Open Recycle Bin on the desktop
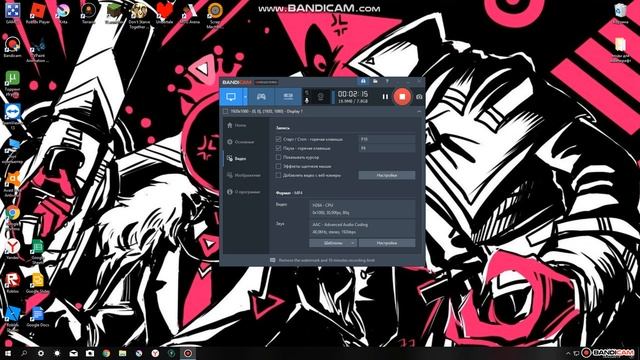Image resolution: width=640 pixels, height=360 pixels. point(620,13)
